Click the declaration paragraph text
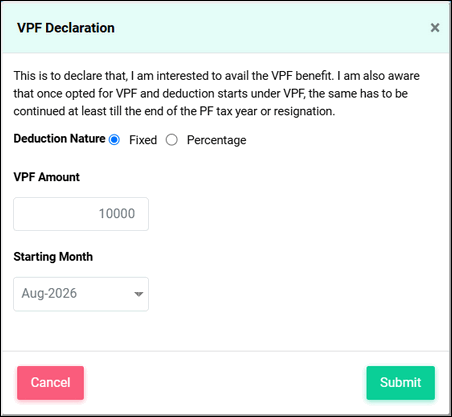 [x=216, y=93]
